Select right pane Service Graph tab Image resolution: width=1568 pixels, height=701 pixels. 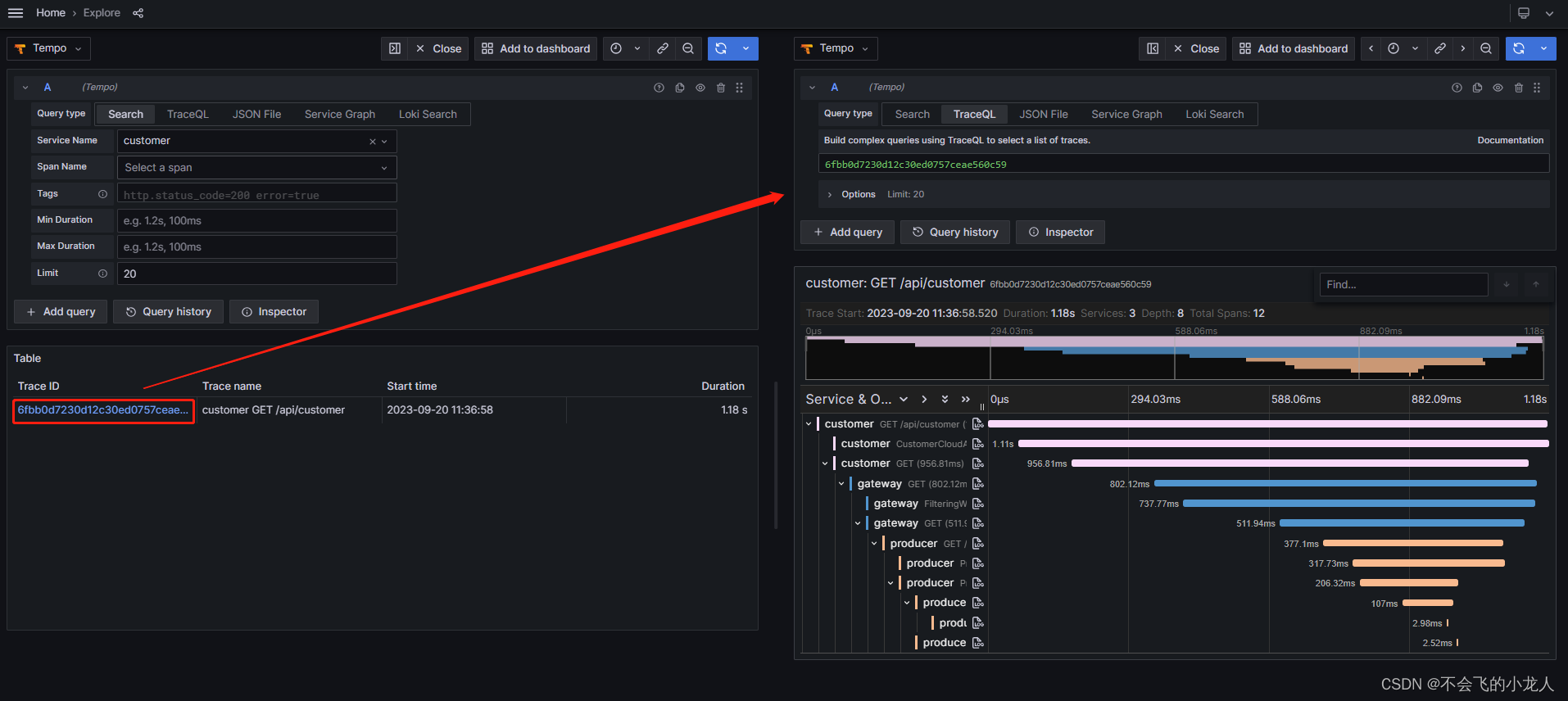pos(1126,115)
